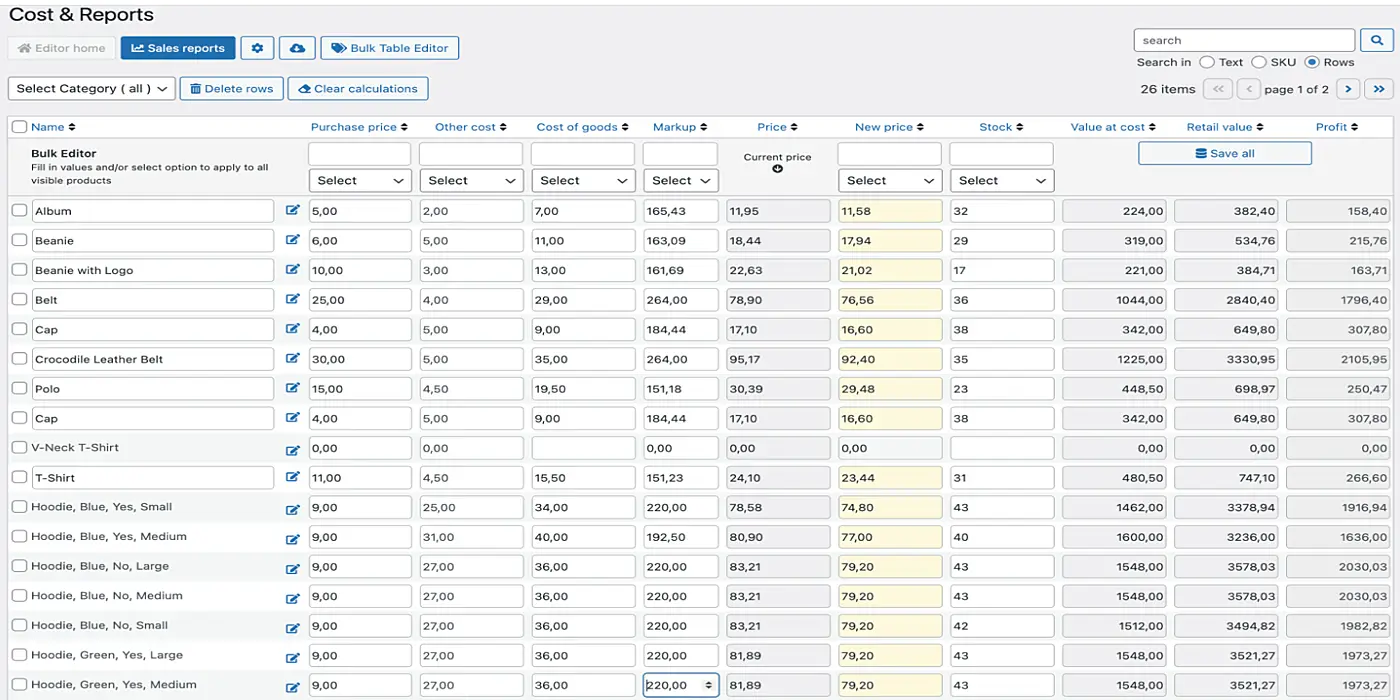Open the bulk Markup Select dropdown
This screenshot has height=700, width=1400.
[681, 180]
